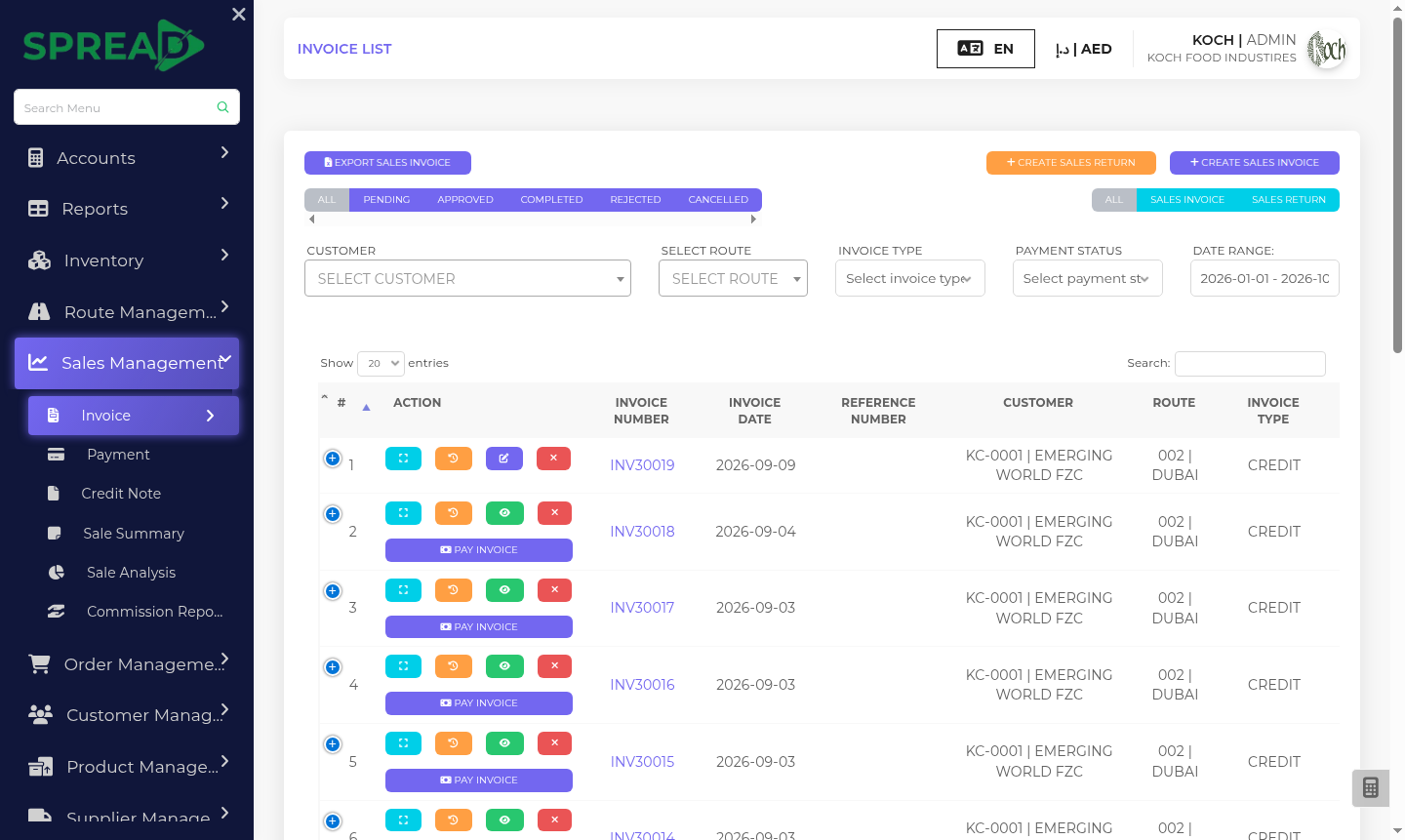Click the table Search input field
Viewport: 1405px width, 840px height.
(x=1250, y=364)
